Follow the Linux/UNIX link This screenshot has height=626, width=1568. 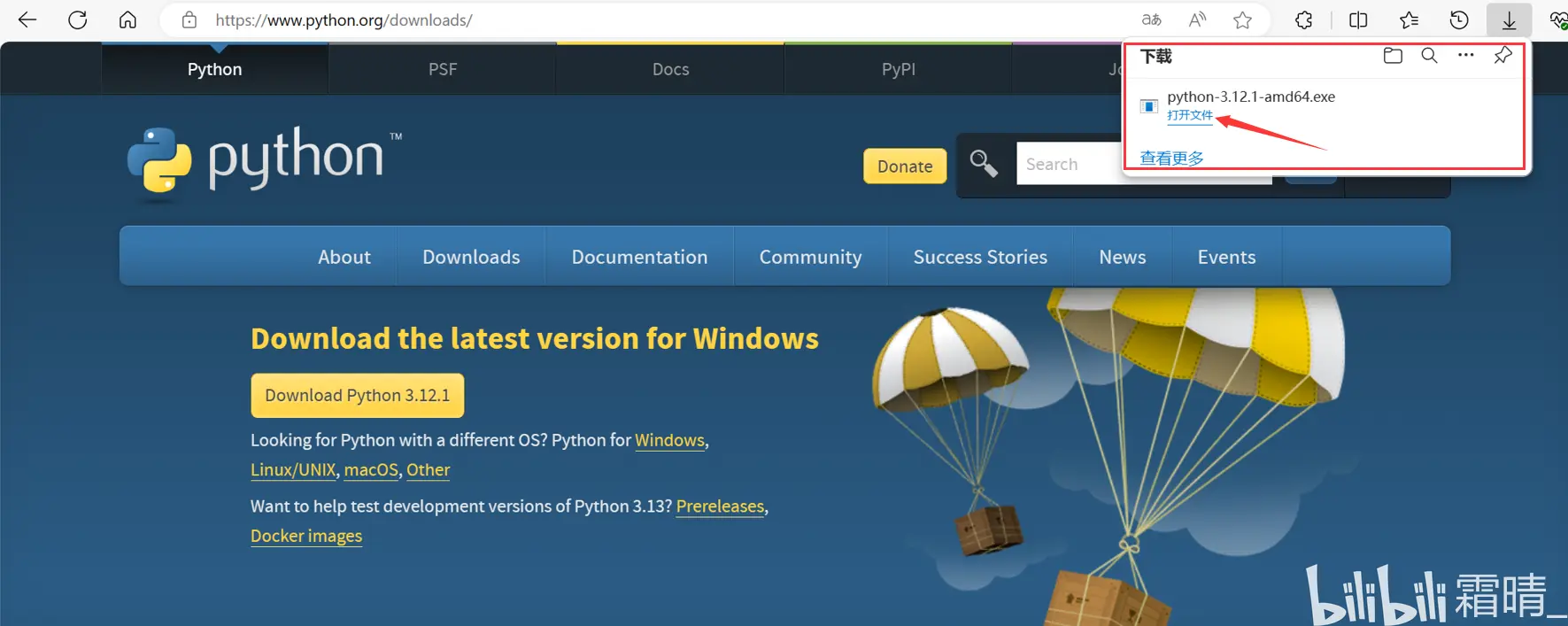(293, 470)
